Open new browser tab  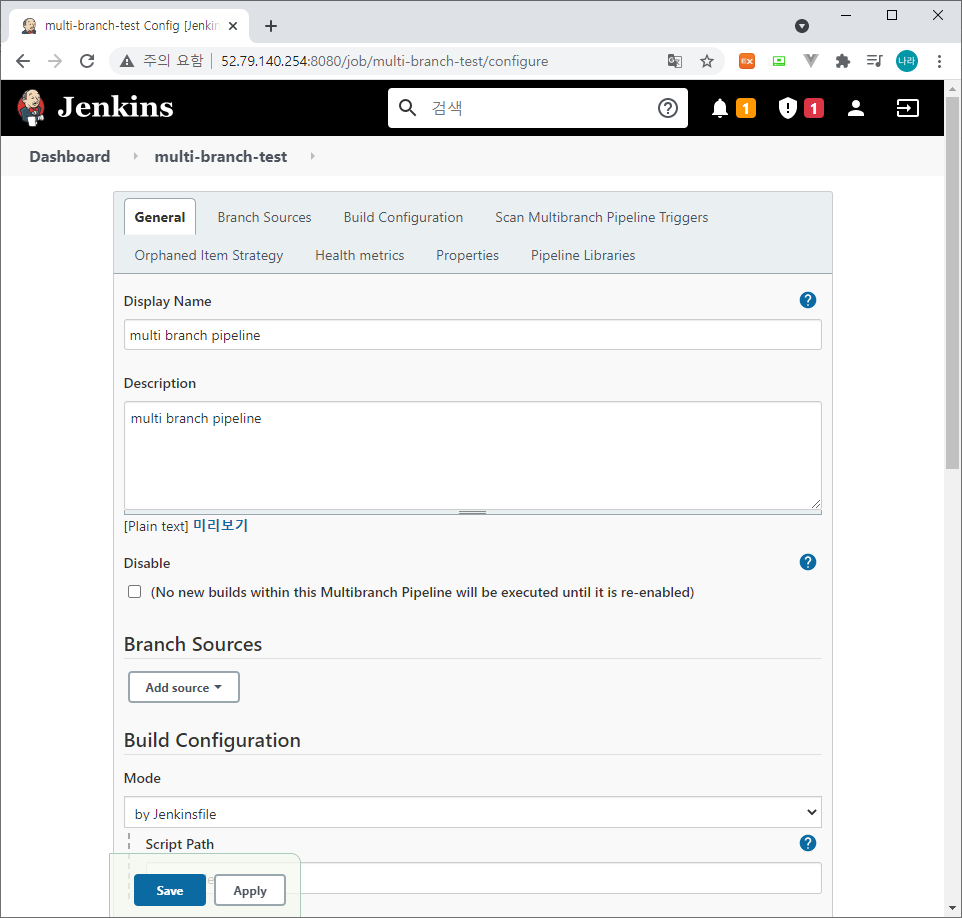[271, 26]
